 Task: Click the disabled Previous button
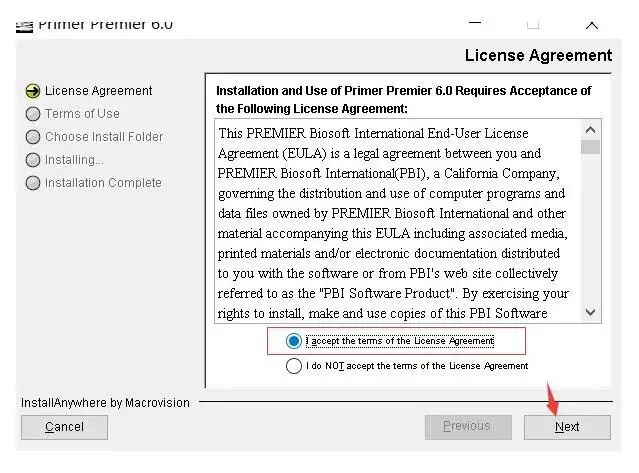[x=468, y=427]
